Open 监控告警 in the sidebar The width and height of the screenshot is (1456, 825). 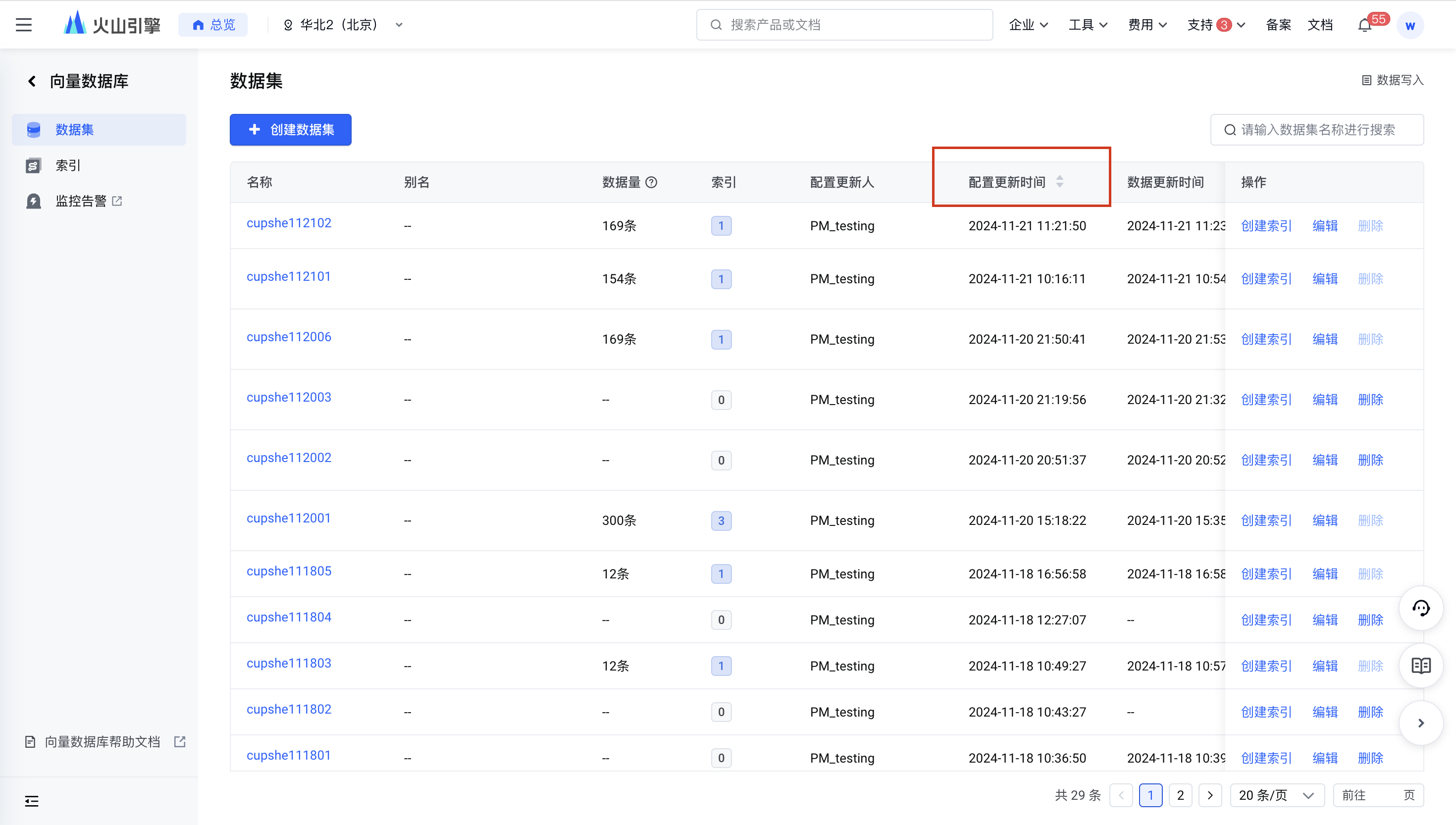pos(99,201)
